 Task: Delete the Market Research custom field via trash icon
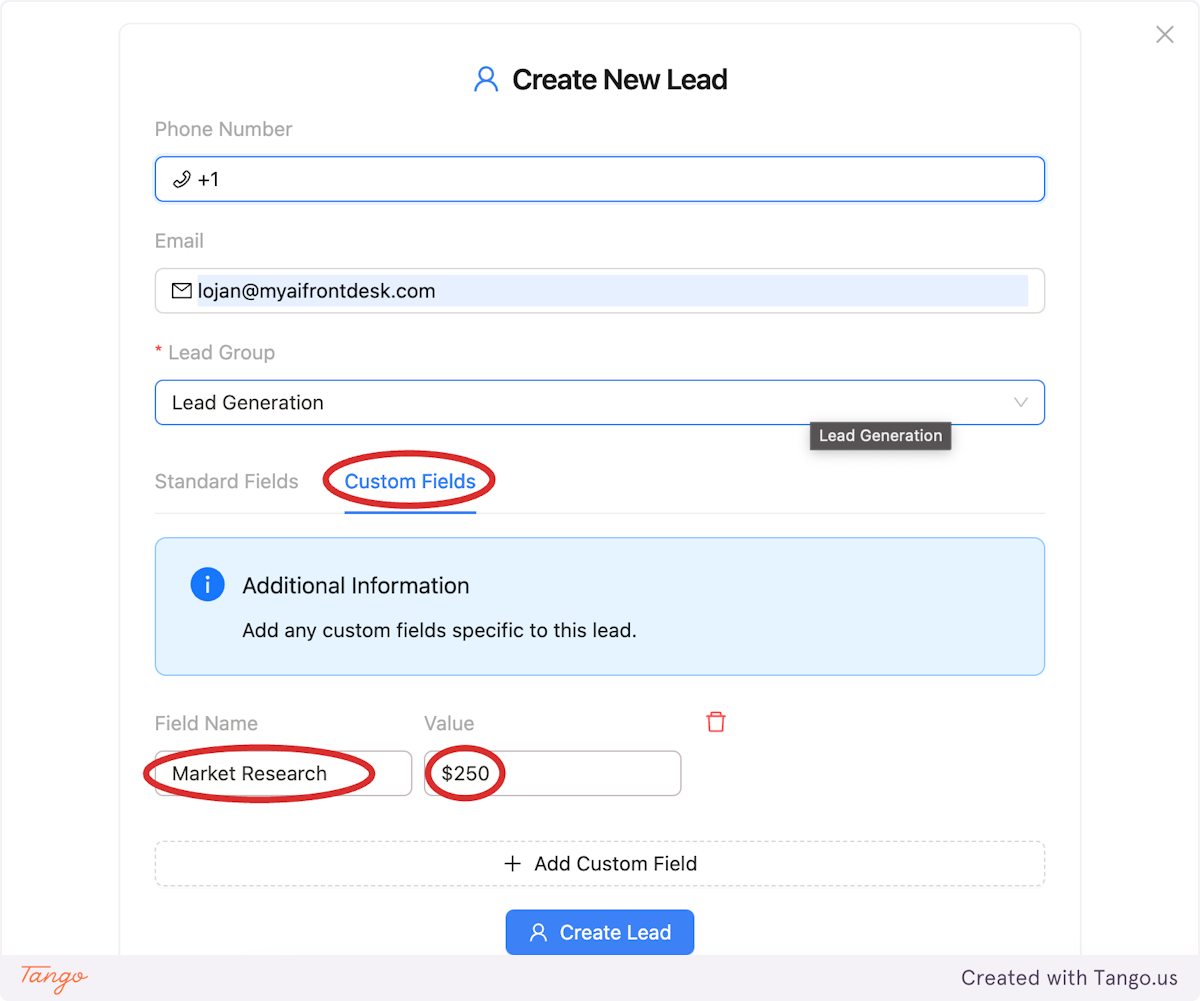point(716,721)
